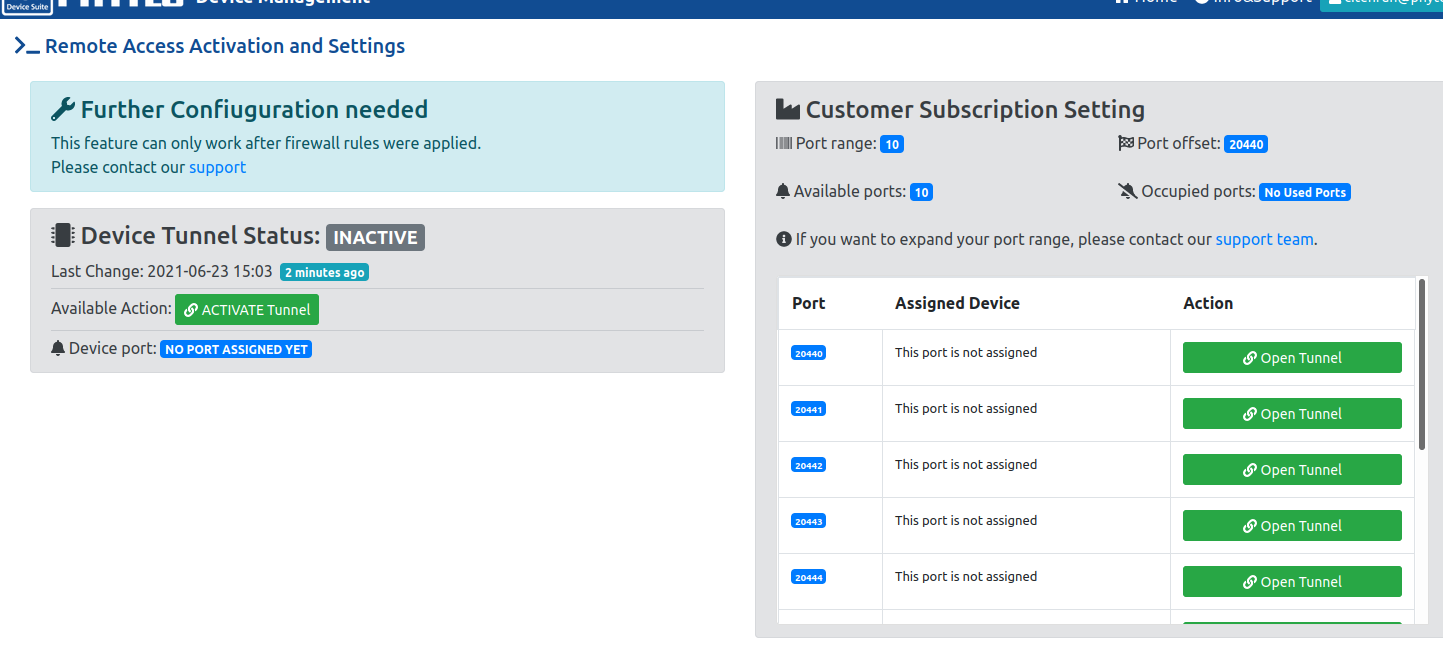This screenshot has height=655, width=1443.
Task: Click the port table vertical scrollbar
Action: pos(1422,364)
